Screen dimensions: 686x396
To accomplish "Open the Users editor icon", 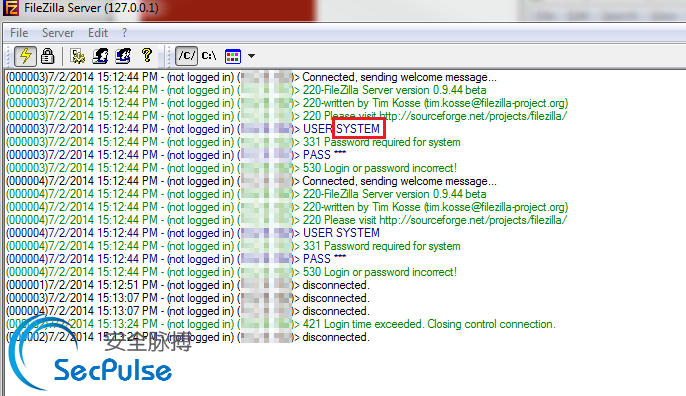I will pyautogui.click(x=101, y=56).
